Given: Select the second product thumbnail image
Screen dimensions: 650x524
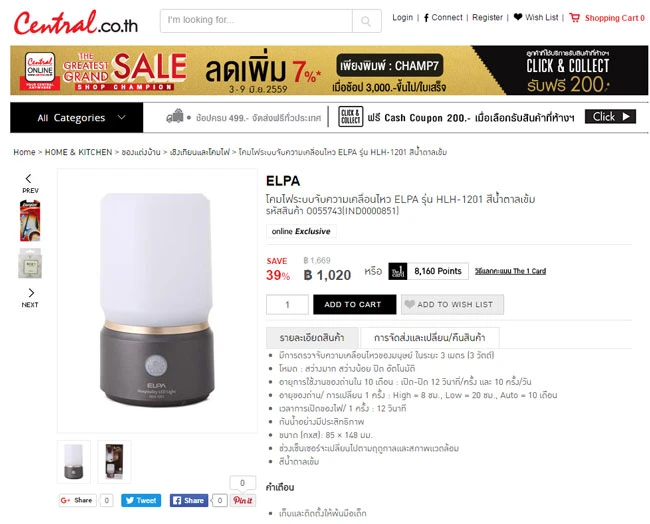Looking at the screenshot, I should (x=114, y=462).
